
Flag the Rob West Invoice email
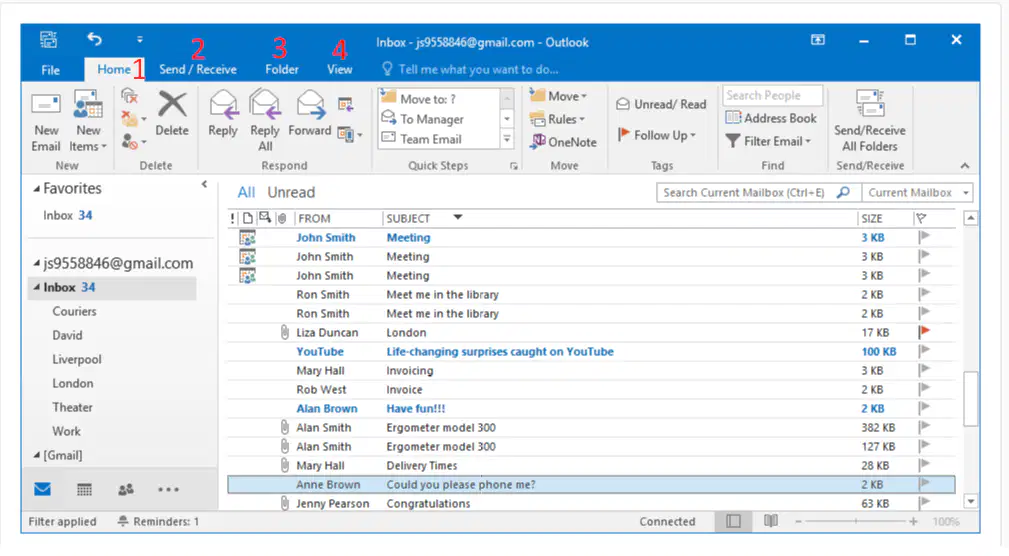click(925, 389)
